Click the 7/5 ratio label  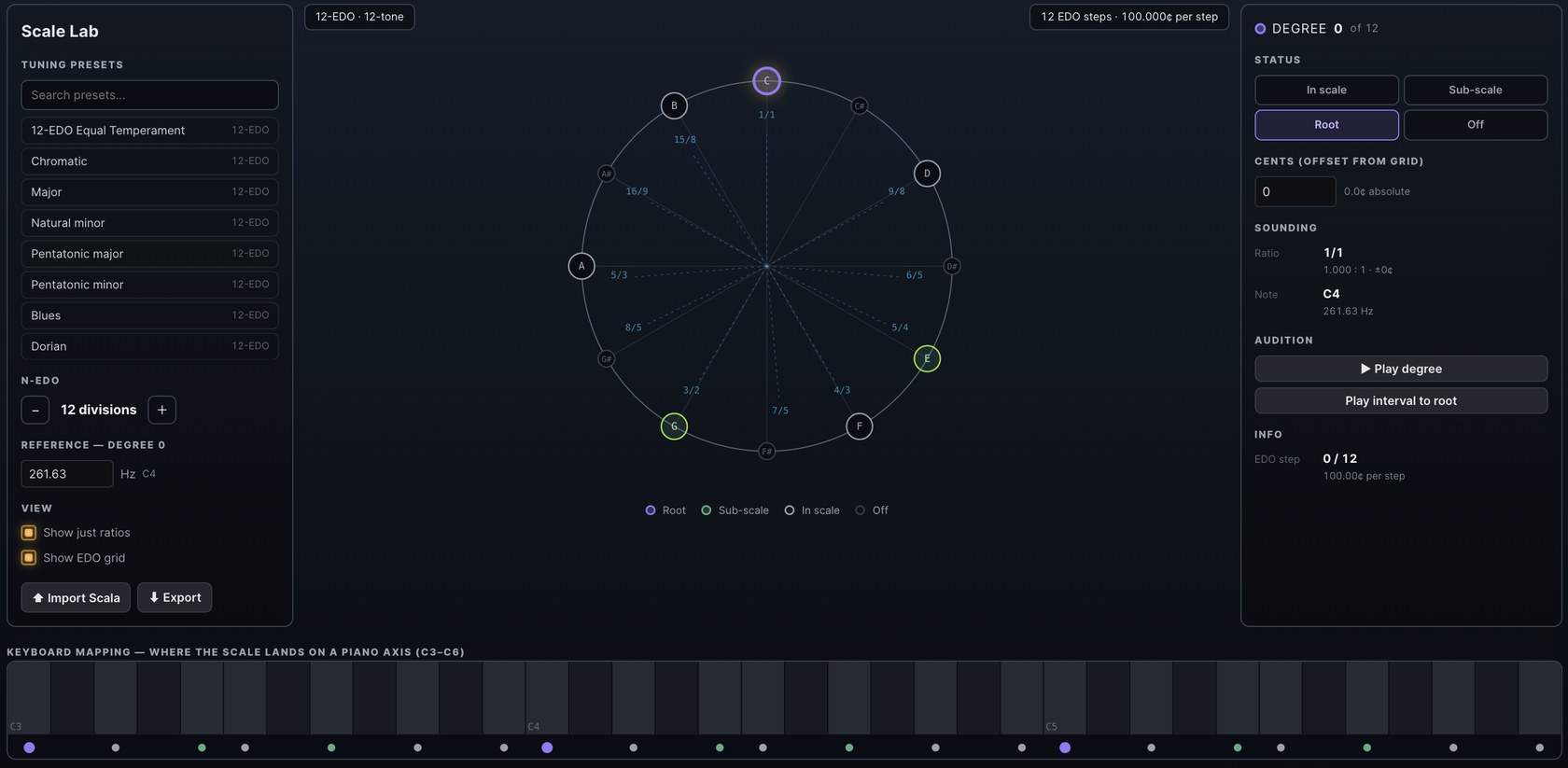coord(780,411)
